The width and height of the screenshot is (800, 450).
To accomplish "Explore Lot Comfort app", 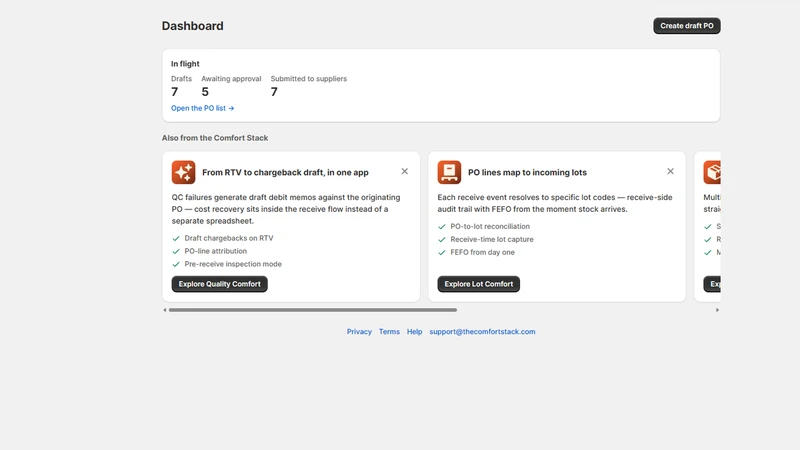I will tap(479, 284).
